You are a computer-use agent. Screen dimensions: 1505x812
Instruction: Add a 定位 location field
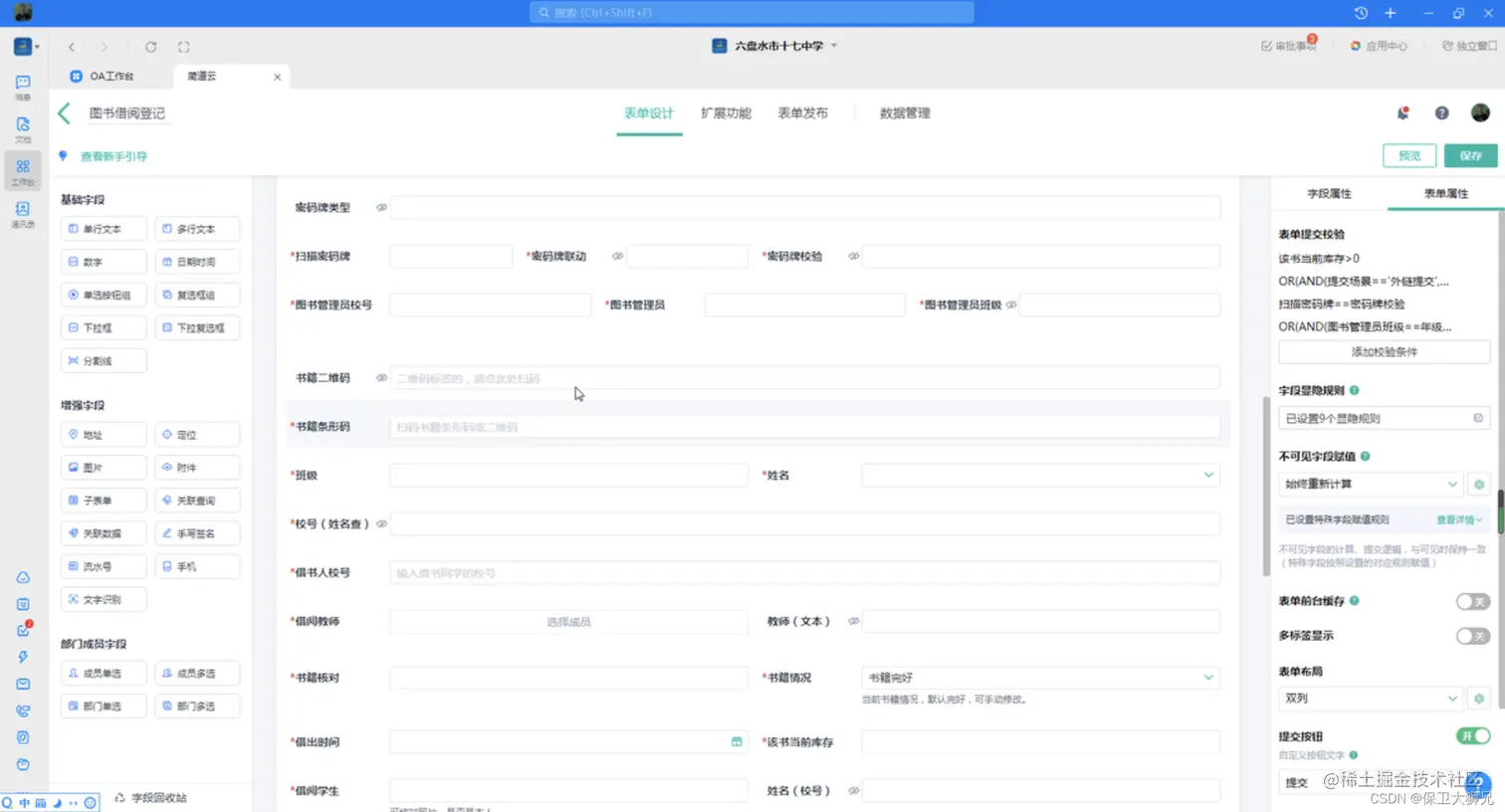pyautogui.click(x=197, y=435)
